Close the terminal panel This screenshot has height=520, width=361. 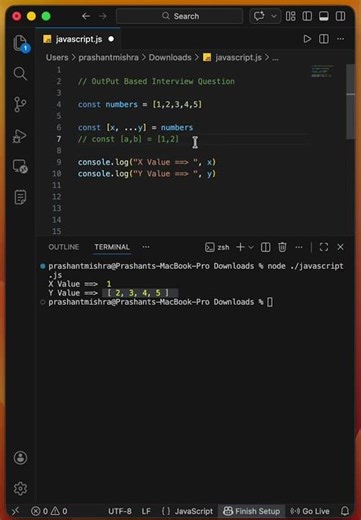click(x=340, y=247)
